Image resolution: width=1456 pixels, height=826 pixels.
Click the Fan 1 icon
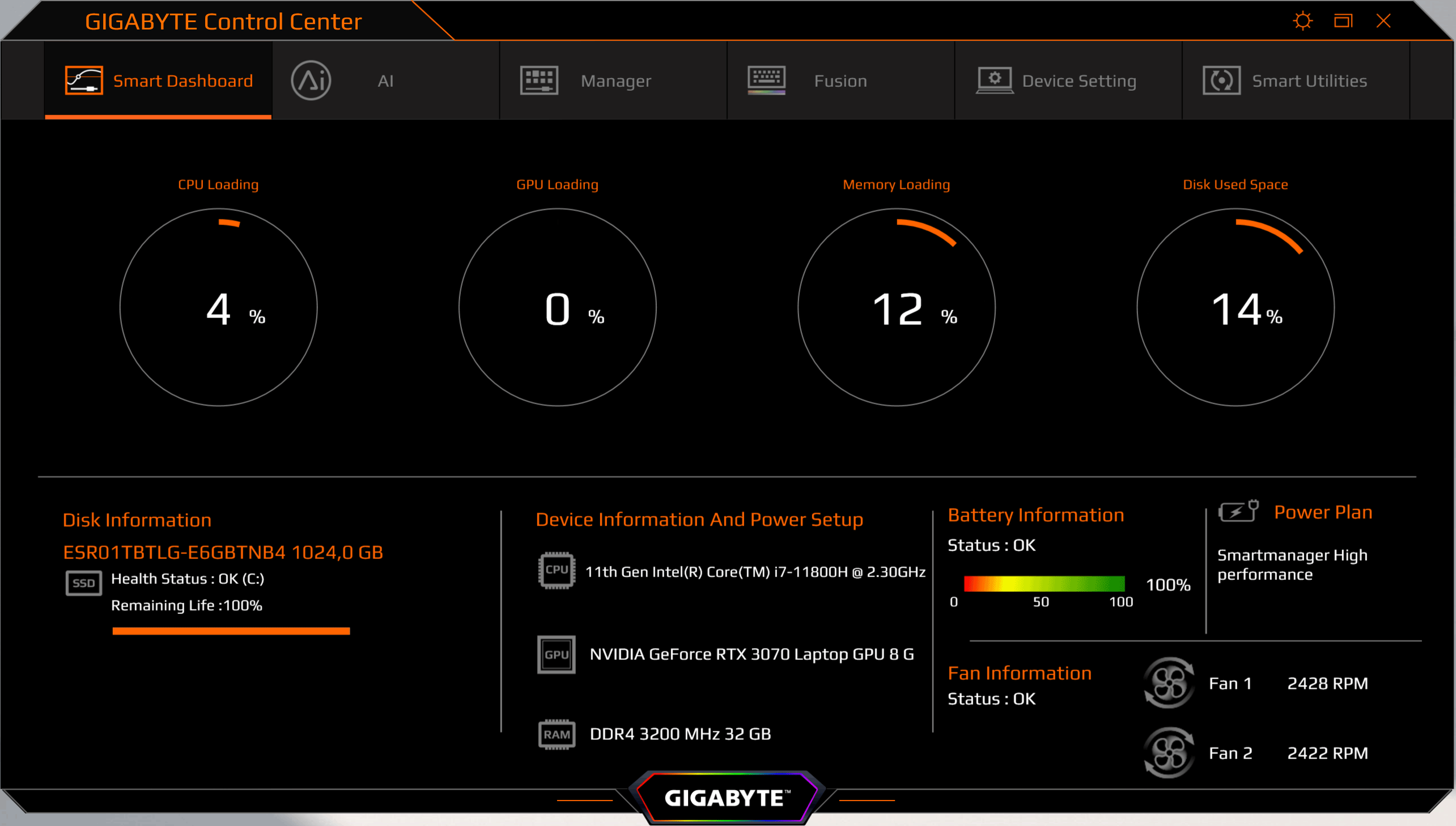coord(1169,683)
